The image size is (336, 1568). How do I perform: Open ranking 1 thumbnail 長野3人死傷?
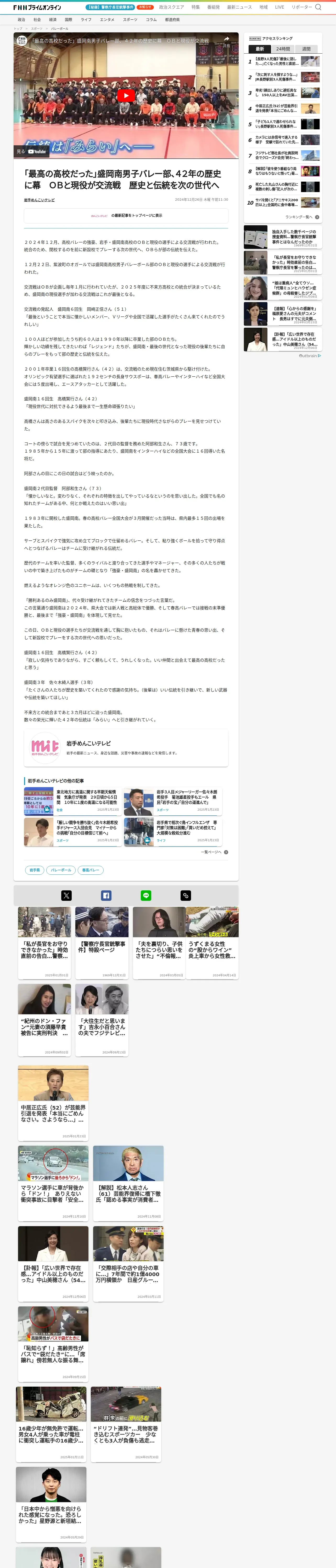pyautogui.click(x=310, y=61)
